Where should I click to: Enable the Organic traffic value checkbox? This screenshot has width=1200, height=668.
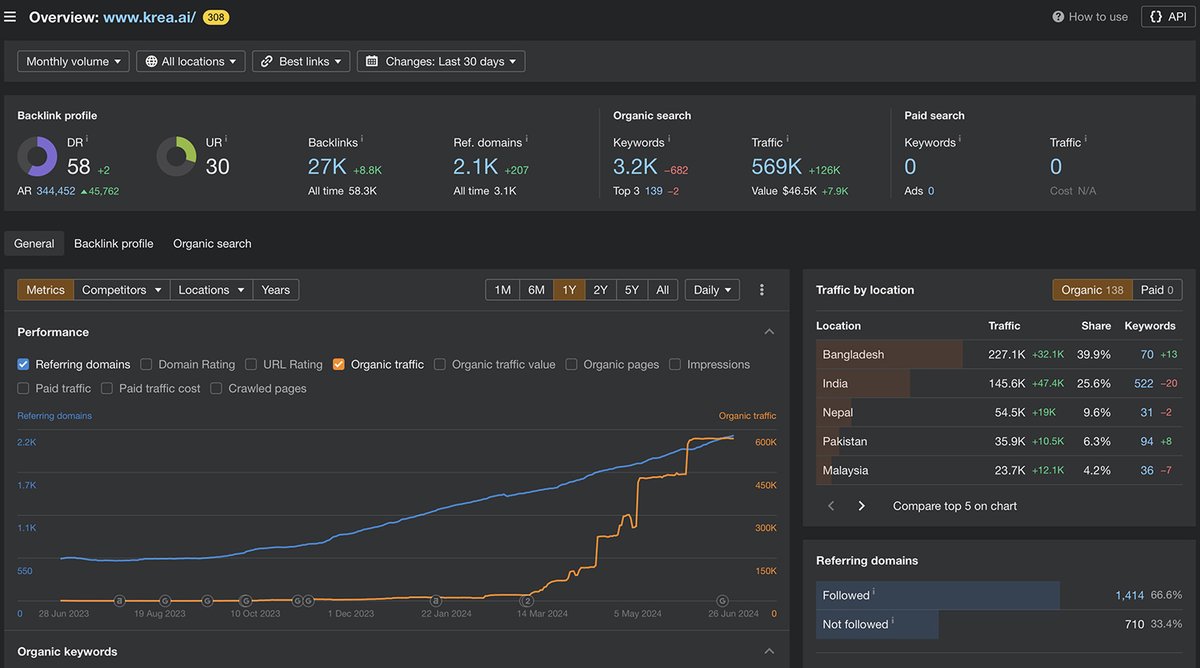click(440, 365)
